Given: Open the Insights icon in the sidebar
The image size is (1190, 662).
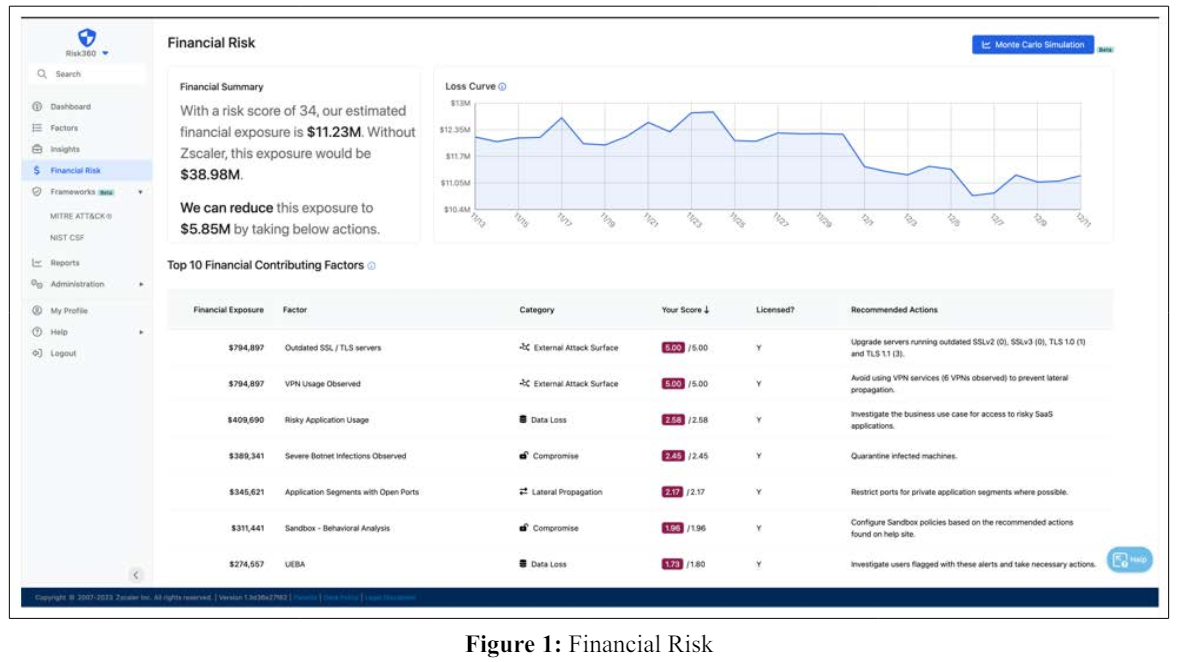Looking at the screenshot, I should pyautogui.click(x=37, y=149).
